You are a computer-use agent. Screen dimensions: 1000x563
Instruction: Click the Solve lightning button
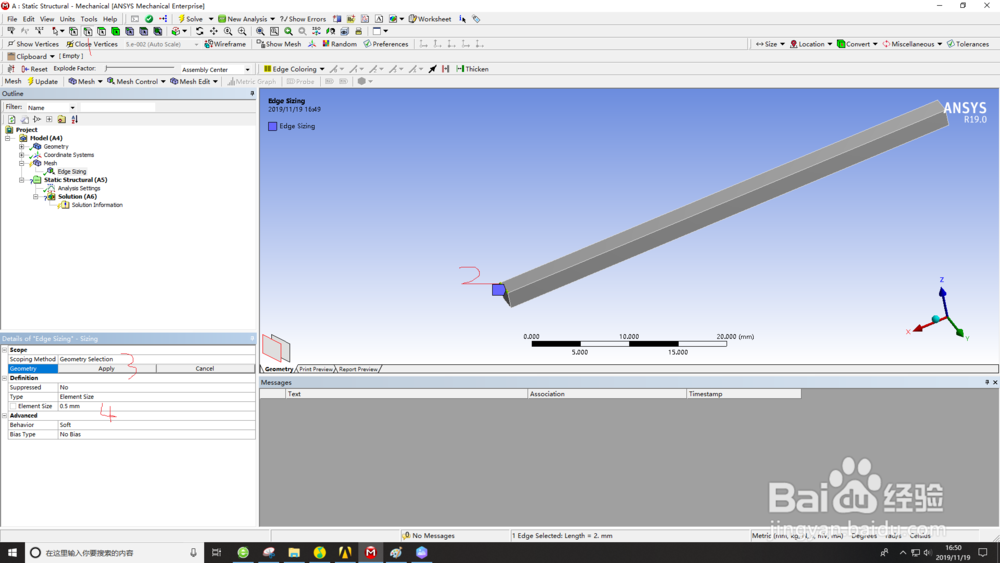[190, 19]
